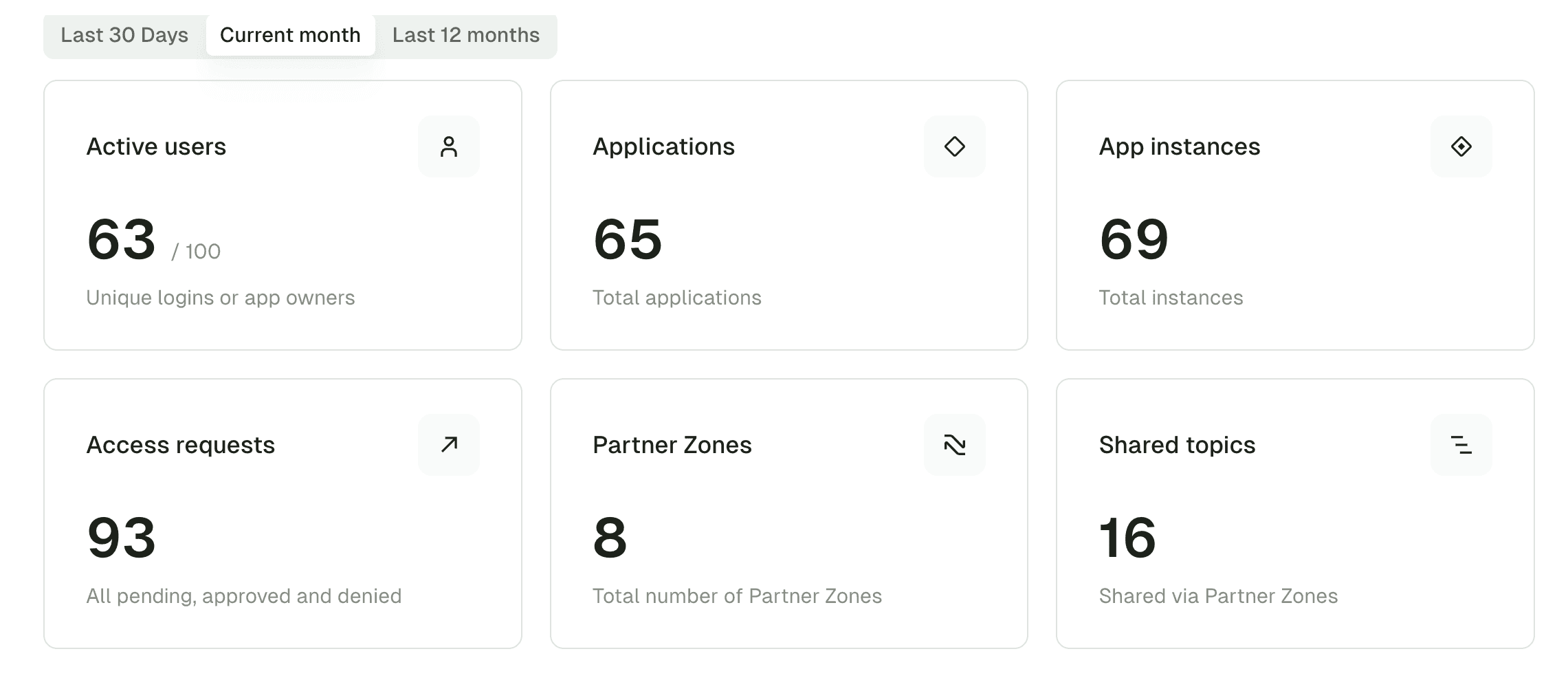Open the Shared topics card title
This screenshot has height=691, width=1568.
tap(1178, 445)
